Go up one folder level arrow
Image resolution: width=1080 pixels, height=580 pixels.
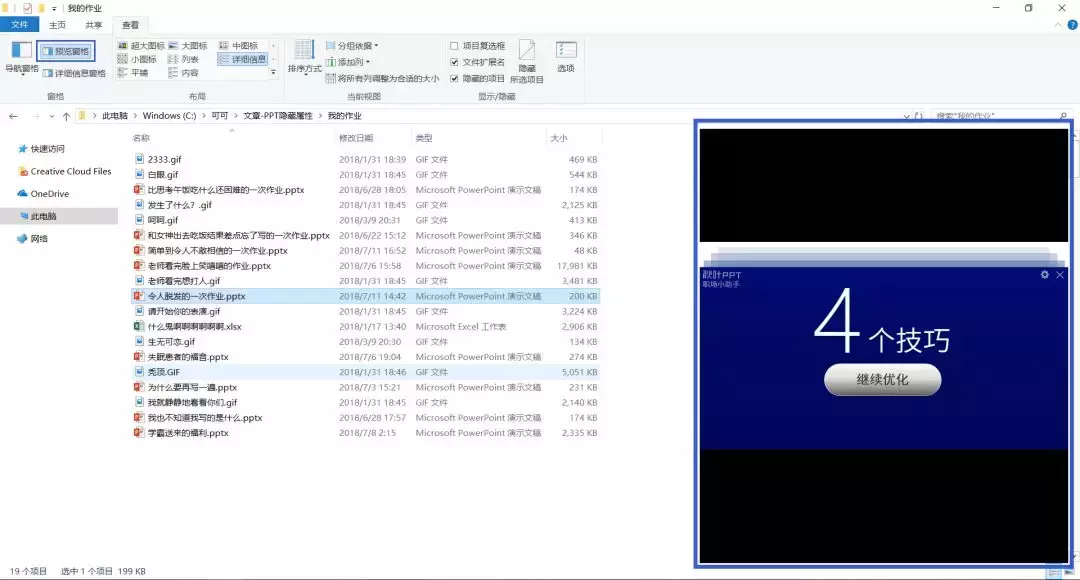tap(66, 116)
